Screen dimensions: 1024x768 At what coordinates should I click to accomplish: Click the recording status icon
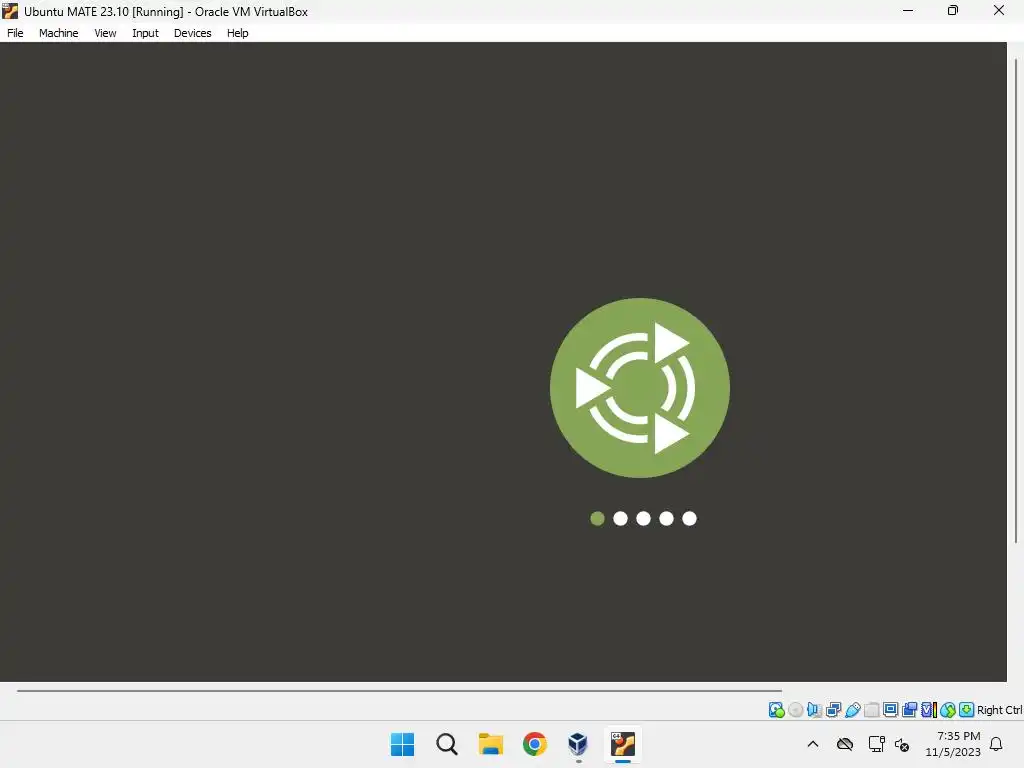[x=909, y=710]
